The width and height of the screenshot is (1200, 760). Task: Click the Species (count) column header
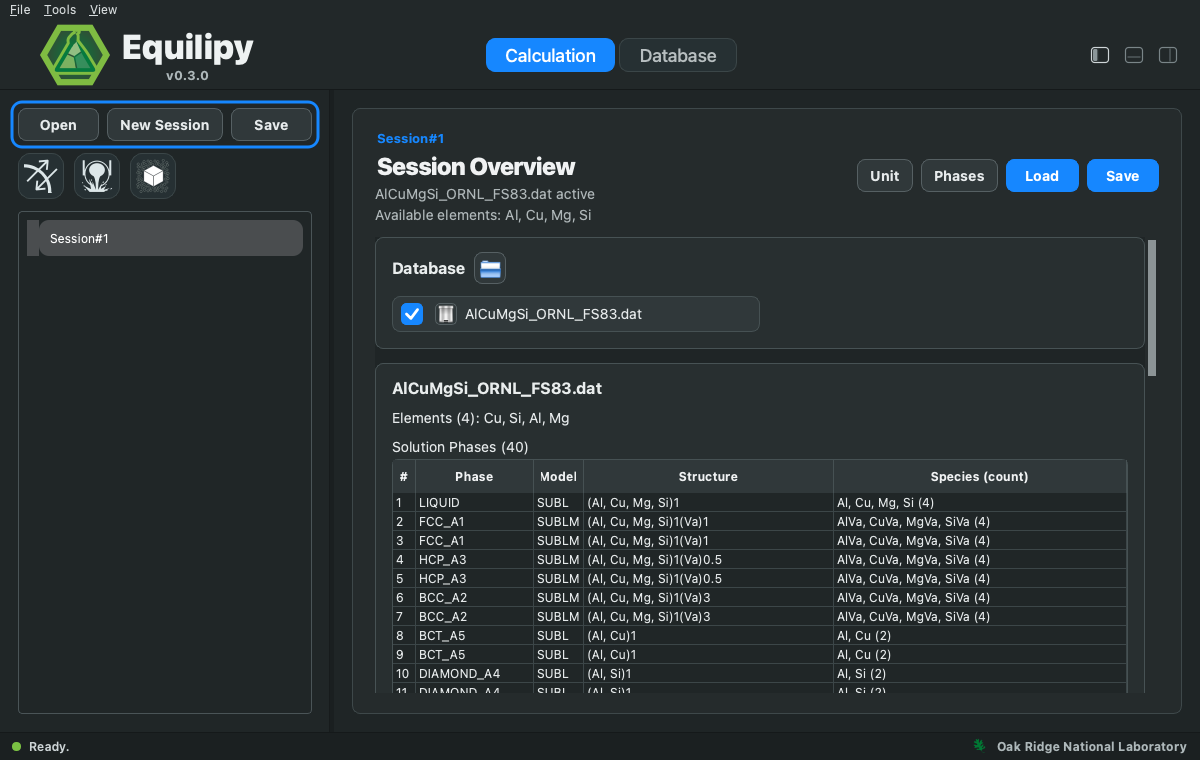pos(979,476)
